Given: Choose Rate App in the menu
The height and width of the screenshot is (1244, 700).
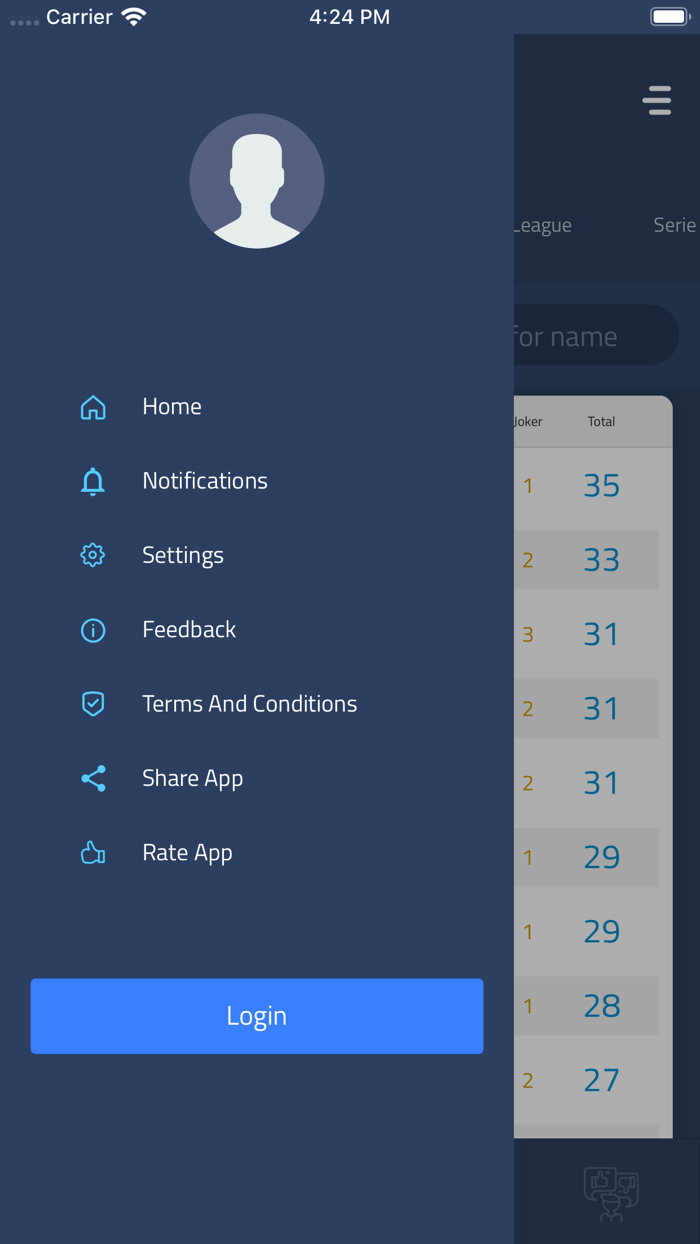Looking at the screenshot, I should point(187,853).
